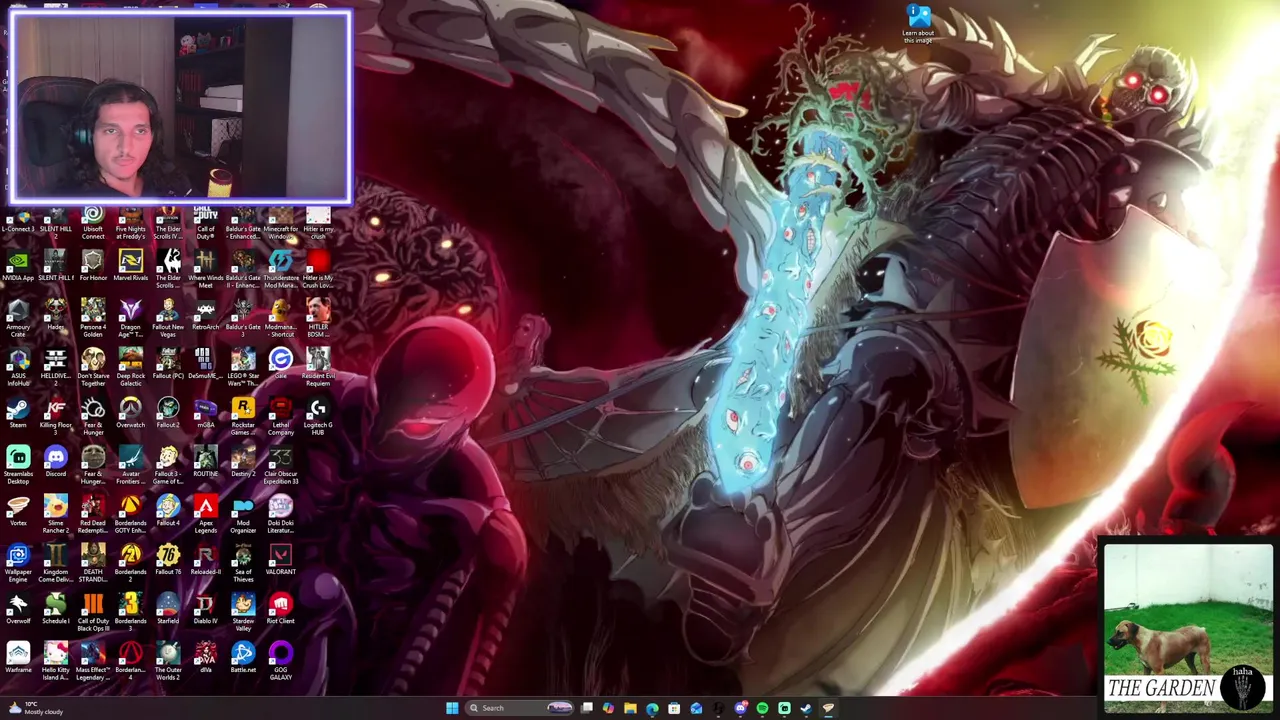Image resolution: width=1280 pixels, height=720 pixels.
Task: Open Slime Rancher 2 shortcut
Action: 55,515
